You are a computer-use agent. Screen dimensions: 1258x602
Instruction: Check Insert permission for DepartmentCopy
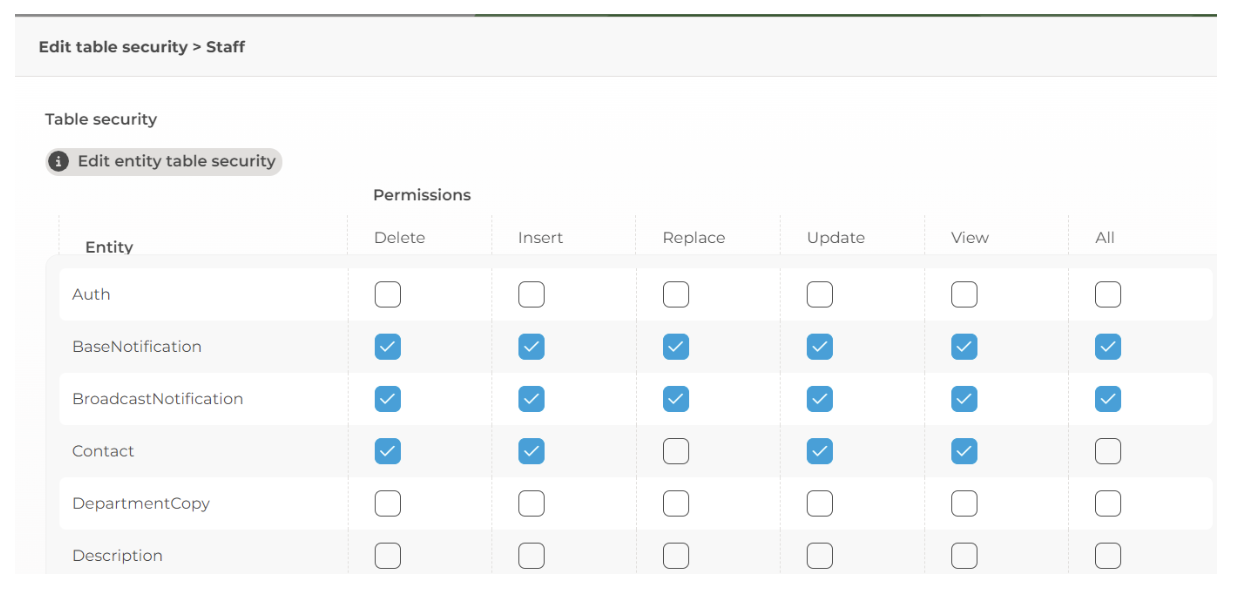tap(531, 503)
